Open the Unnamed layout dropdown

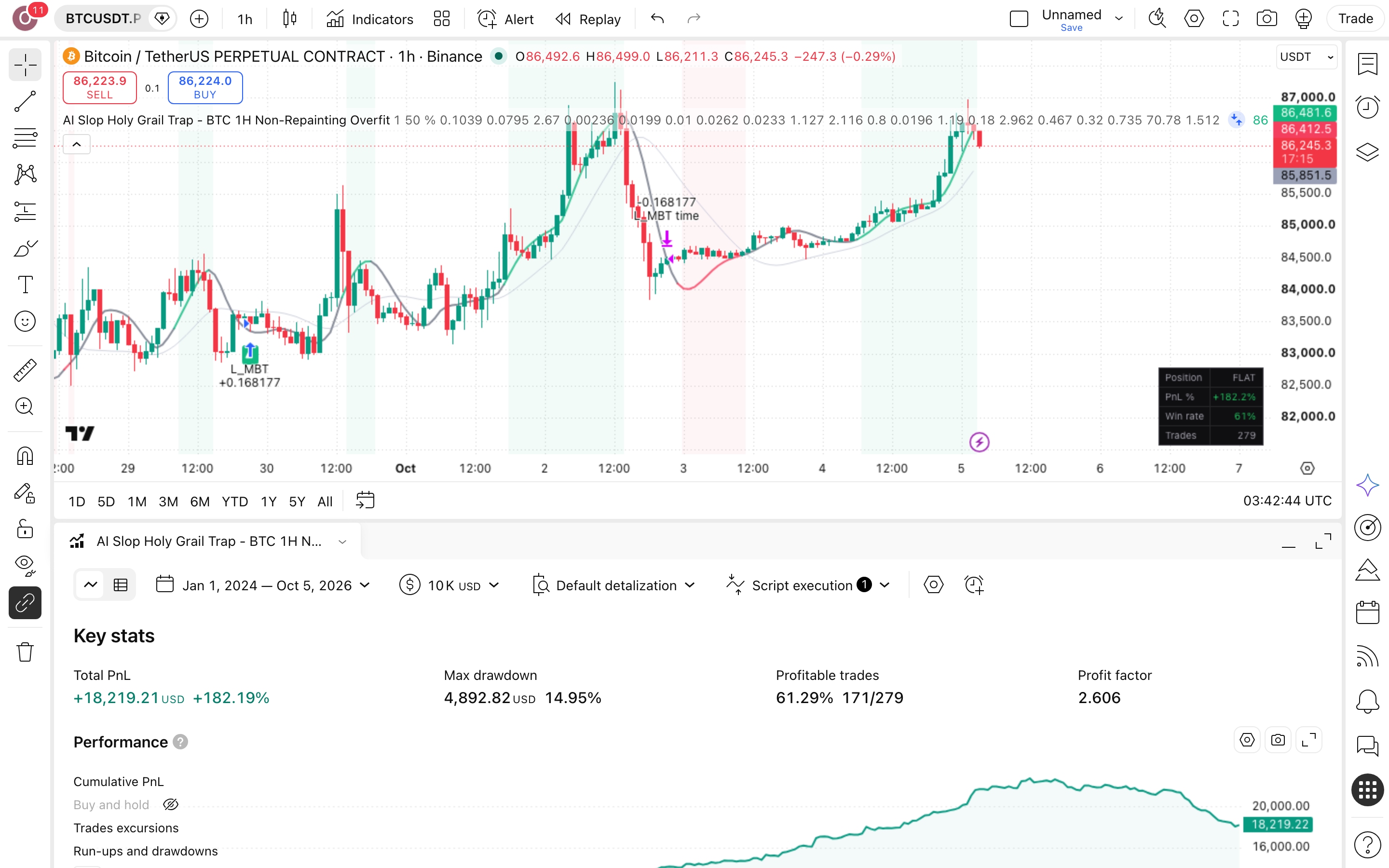pyautogui.click(x=1118, y=19)
